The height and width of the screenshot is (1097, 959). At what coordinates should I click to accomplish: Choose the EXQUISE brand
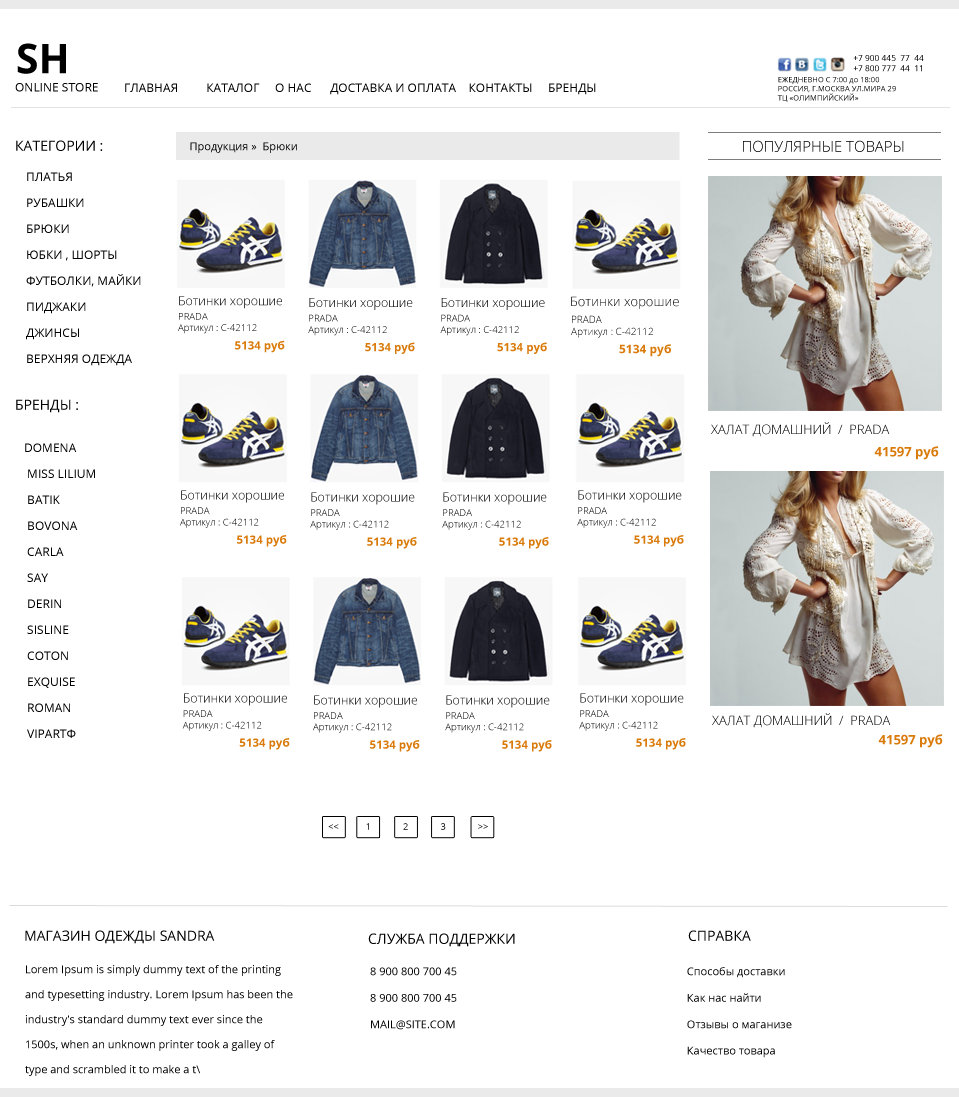[51, 681]
